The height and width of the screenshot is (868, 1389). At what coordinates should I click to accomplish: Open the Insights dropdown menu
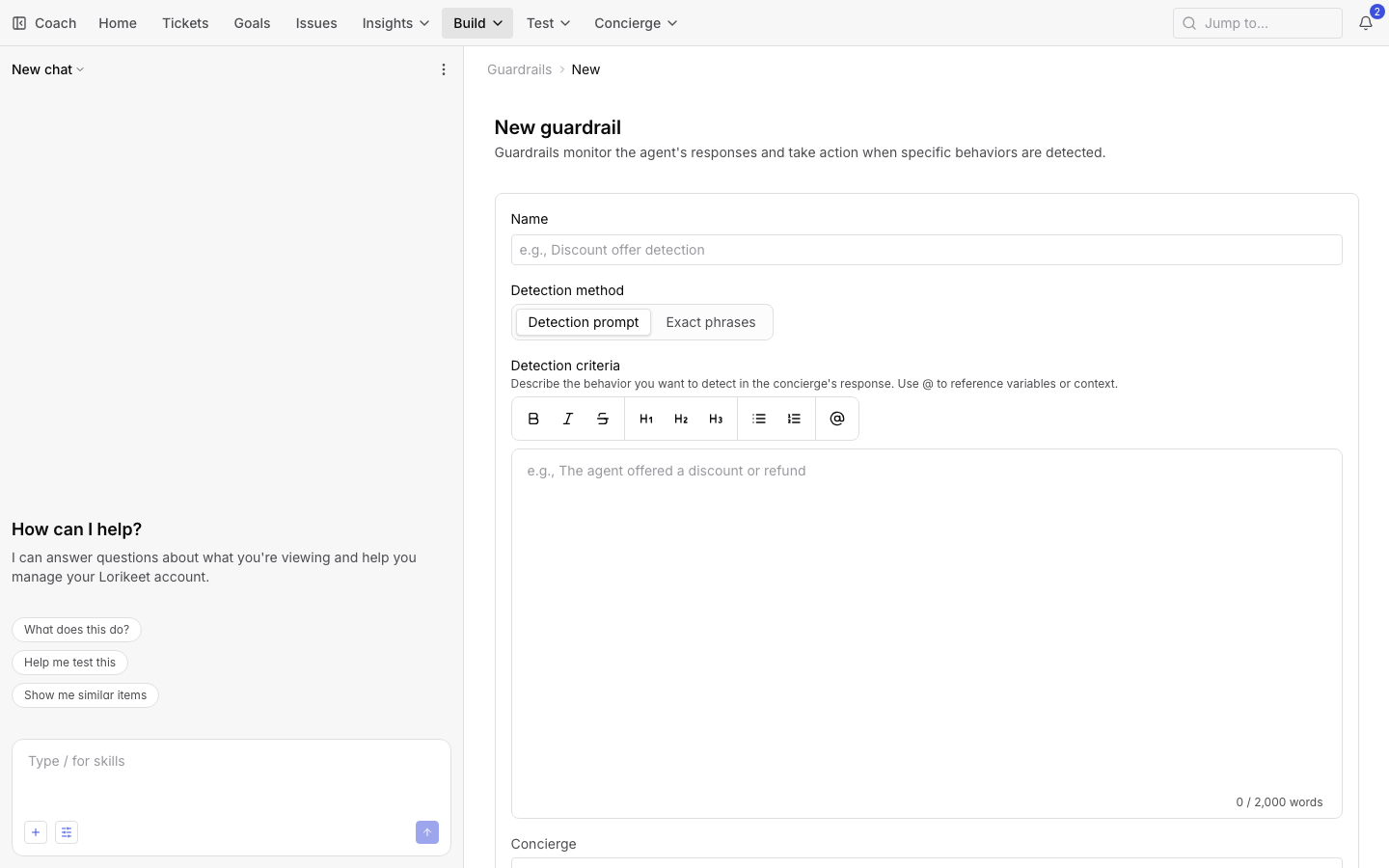395,23
